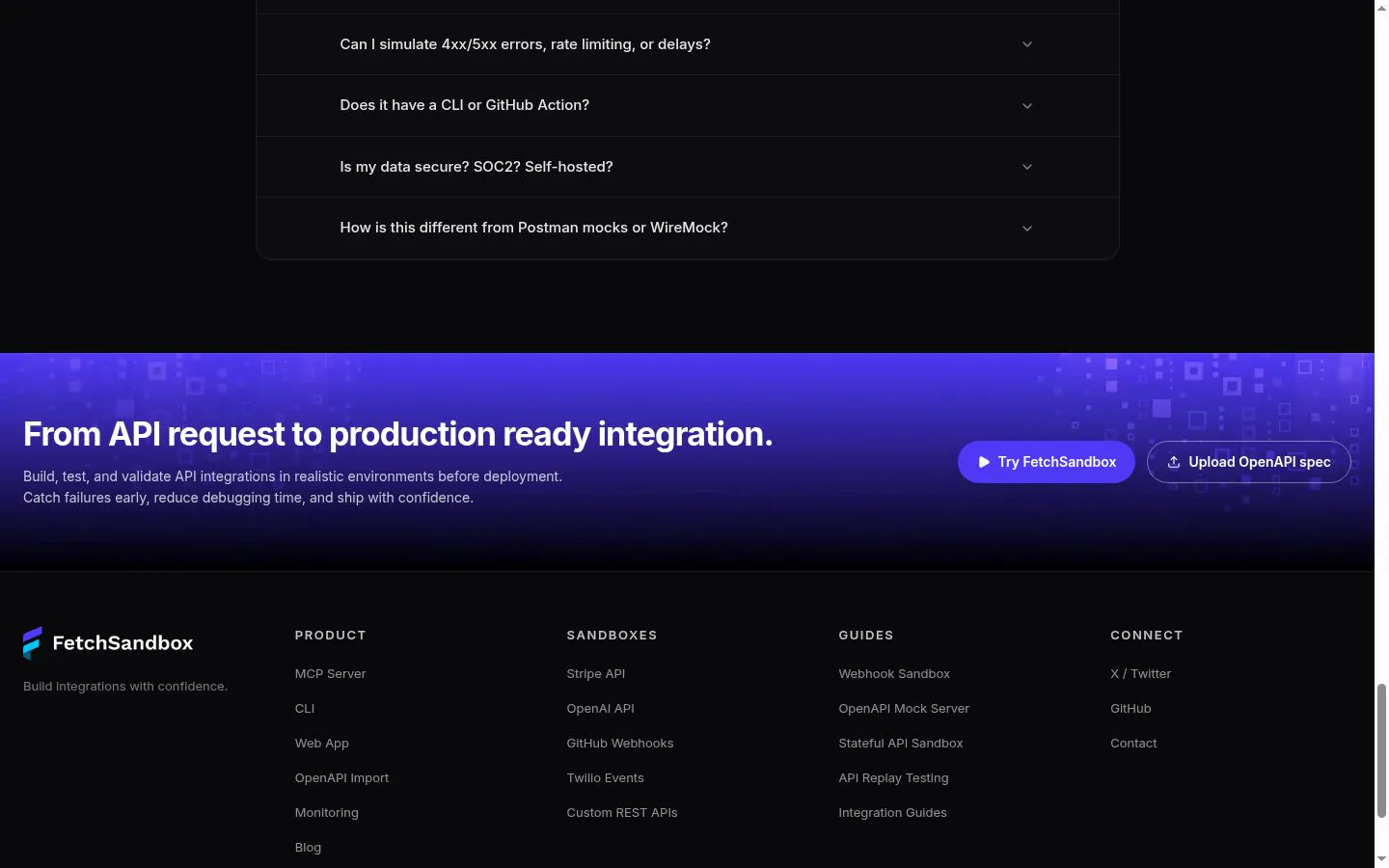This screenshot has width=1389, height=868.
Task: Open the OpenAPI Mock Server guide
Action: click(x=904, y=709)
